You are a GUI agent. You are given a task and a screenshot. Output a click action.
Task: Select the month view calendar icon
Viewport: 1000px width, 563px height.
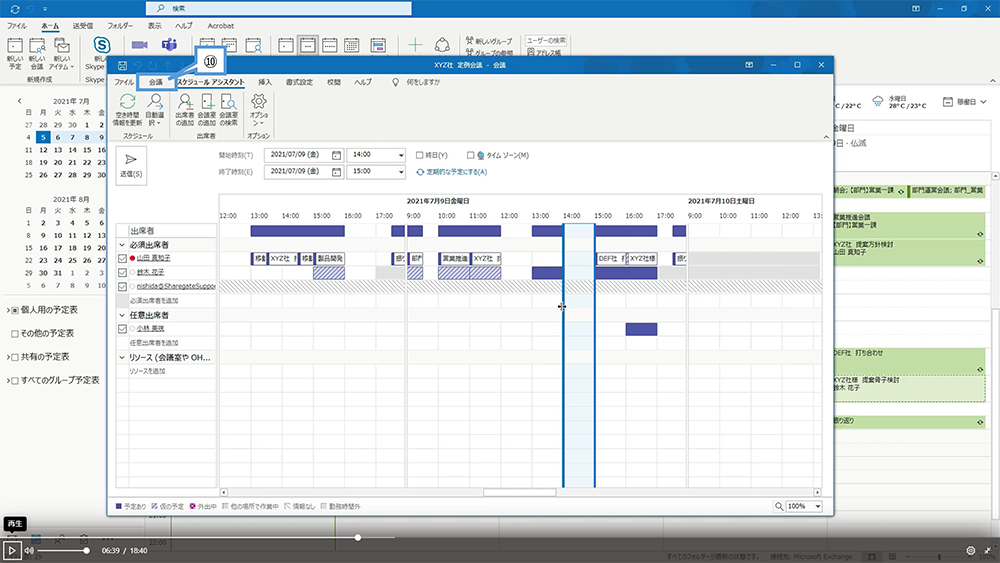pyautogui.click(x=351, y=45)
